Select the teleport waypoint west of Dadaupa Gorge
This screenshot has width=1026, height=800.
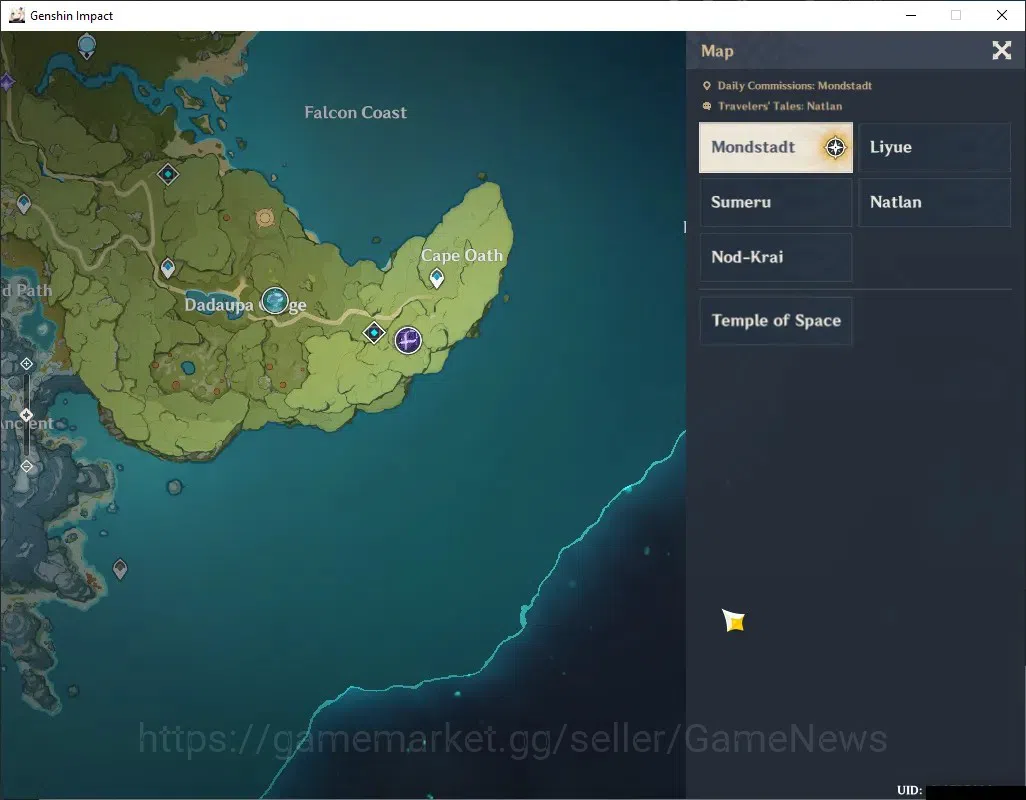[168, 268]
